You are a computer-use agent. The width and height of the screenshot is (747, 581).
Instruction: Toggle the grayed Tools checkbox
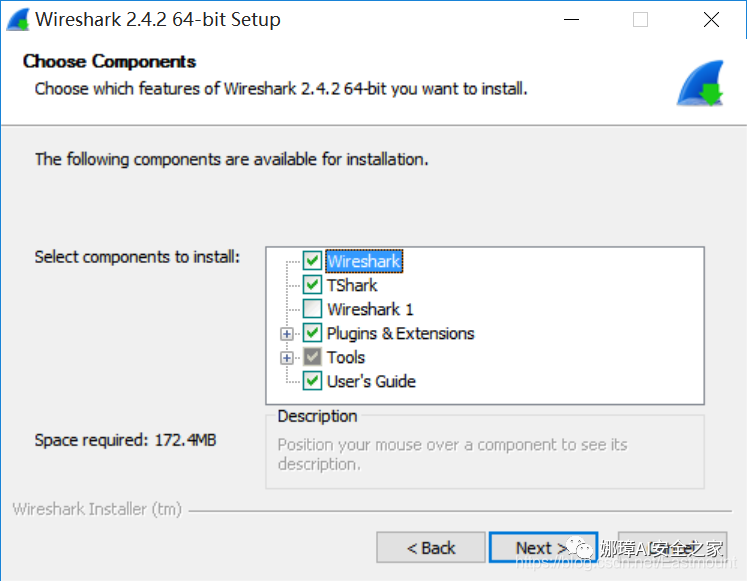[x=312, y=357]
